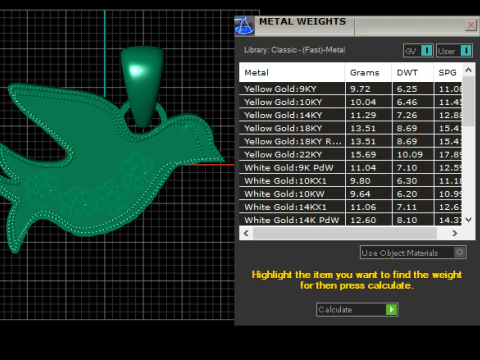Screen dimensions: 480x360
Task: Click the 12.60 grams value
Action: pos(363,220)
